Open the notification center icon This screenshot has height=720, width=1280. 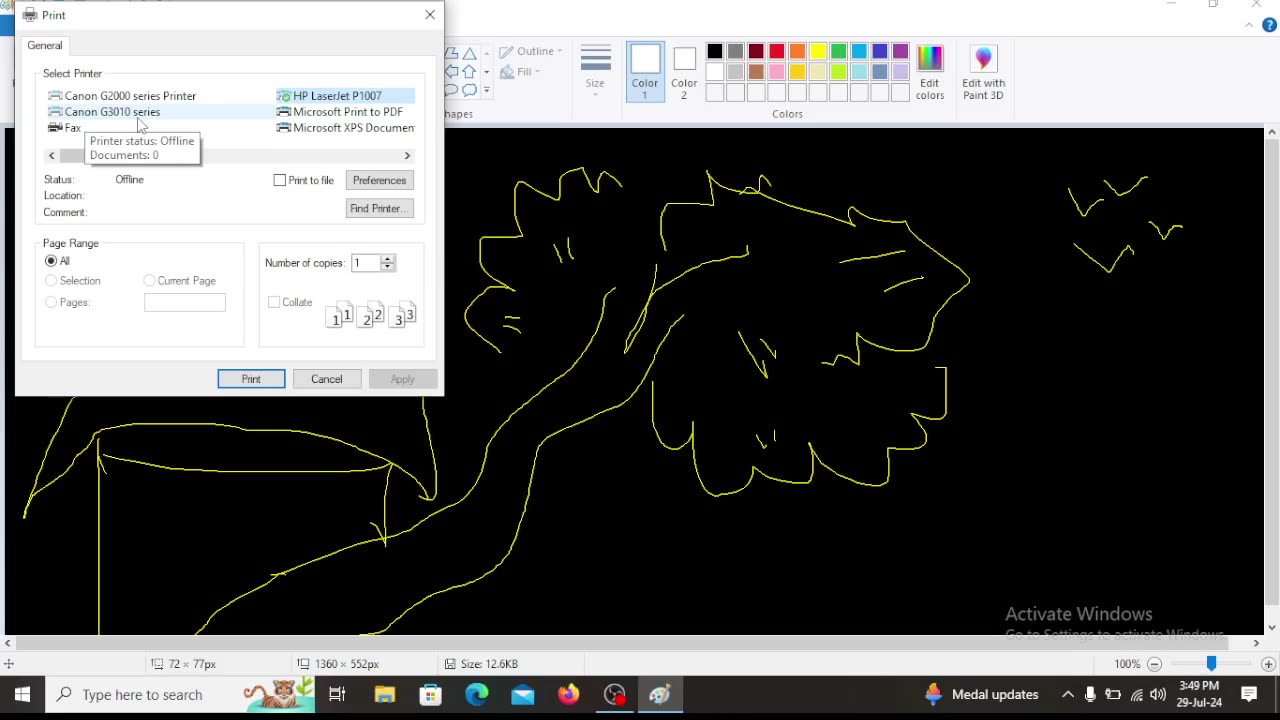[1249, 694]
